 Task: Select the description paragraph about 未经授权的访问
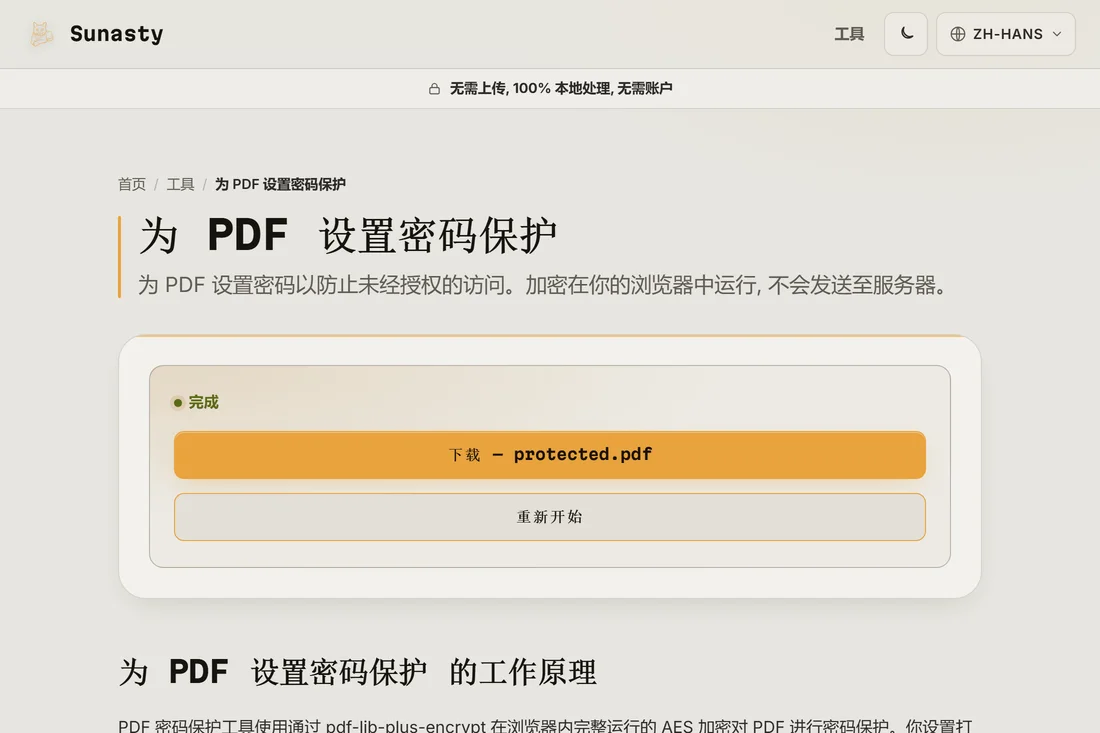pos(544,285)
